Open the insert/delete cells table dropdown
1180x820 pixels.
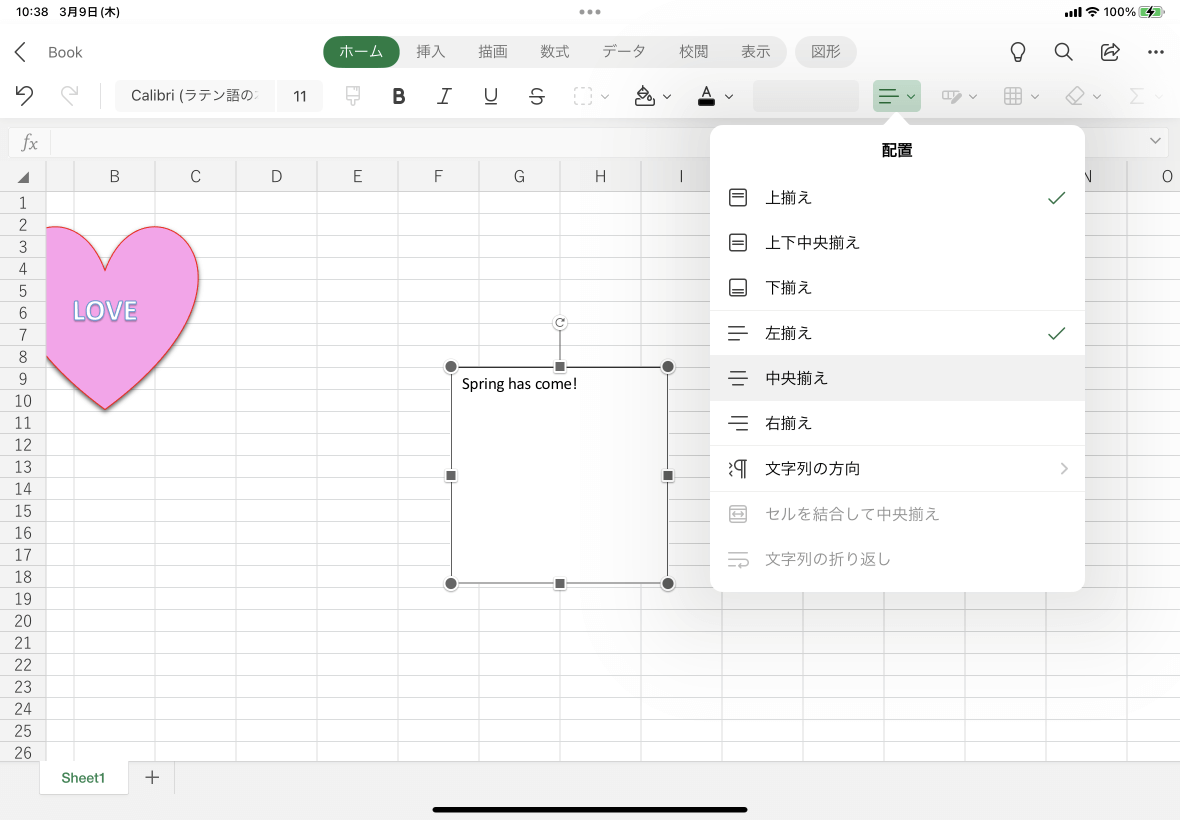click(x=1021, y=96)
